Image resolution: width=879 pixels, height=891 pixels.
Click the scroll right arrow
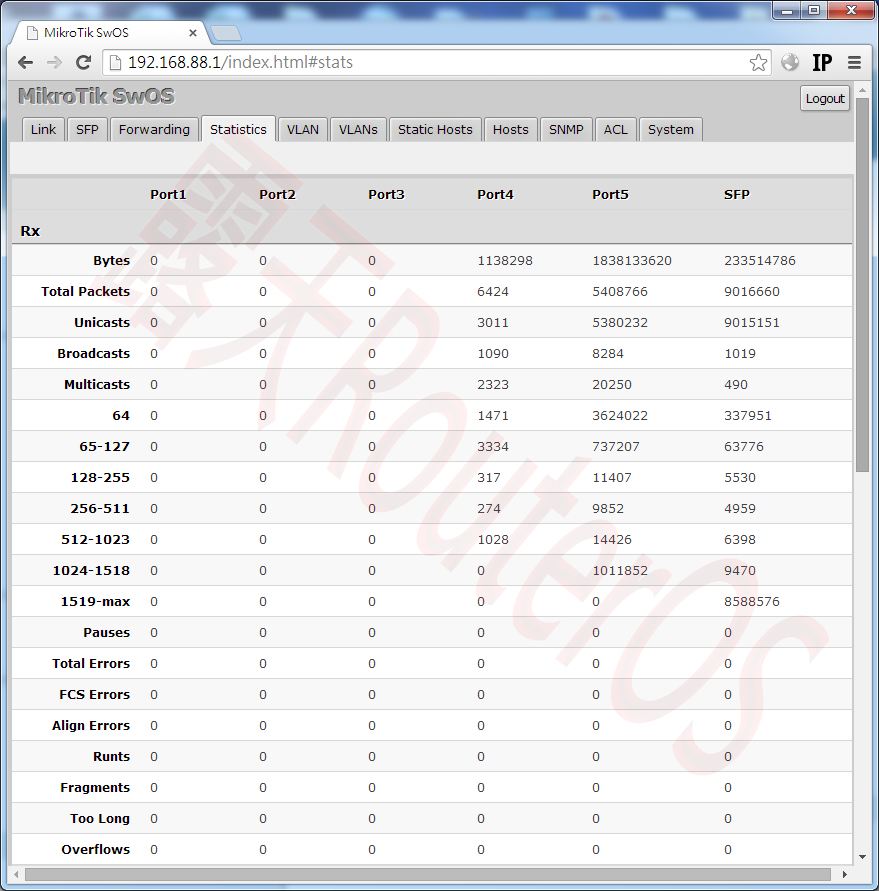[845, 874]
